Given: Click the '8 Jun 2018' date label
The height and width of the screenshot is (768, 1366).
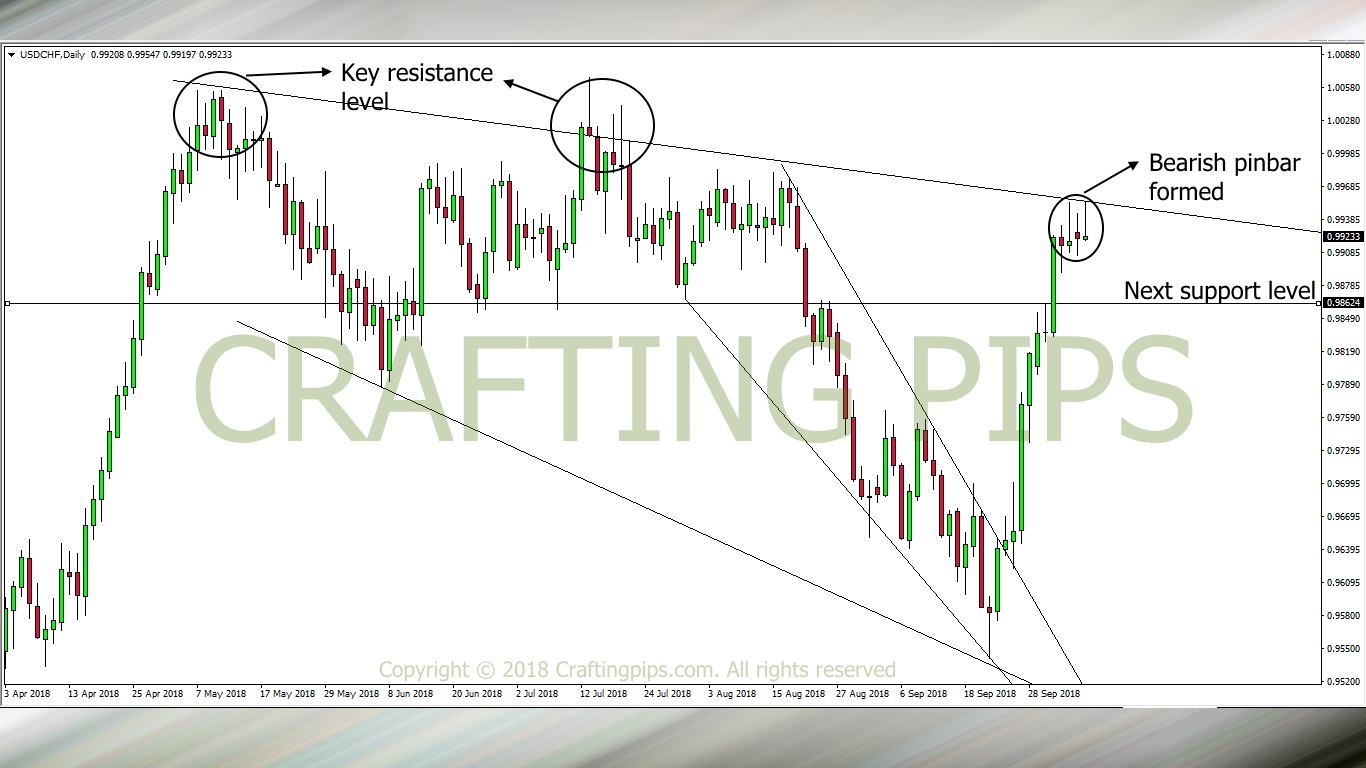Looking at the screenshot, I should (411, 693).
